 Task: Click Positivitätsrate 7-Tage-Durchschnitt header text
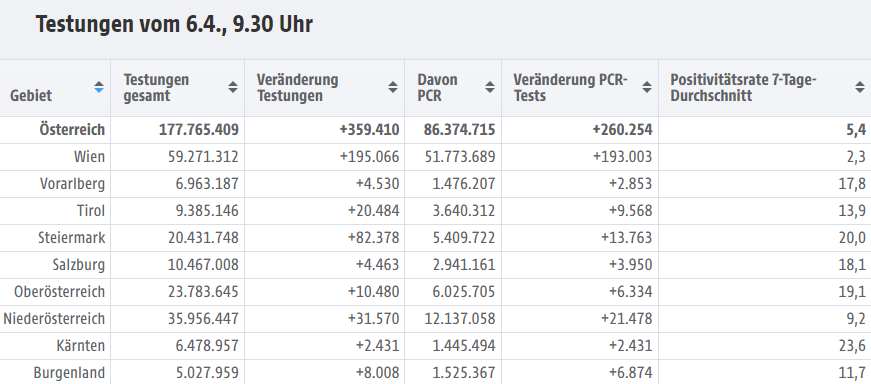coord(743,88)
